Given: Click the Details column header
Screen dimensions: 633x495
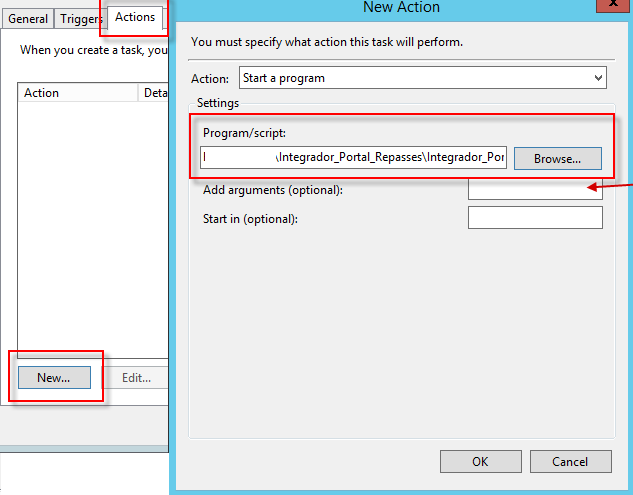Looking at the screenshot, I should pyautogui.click(x=153, y=93).
